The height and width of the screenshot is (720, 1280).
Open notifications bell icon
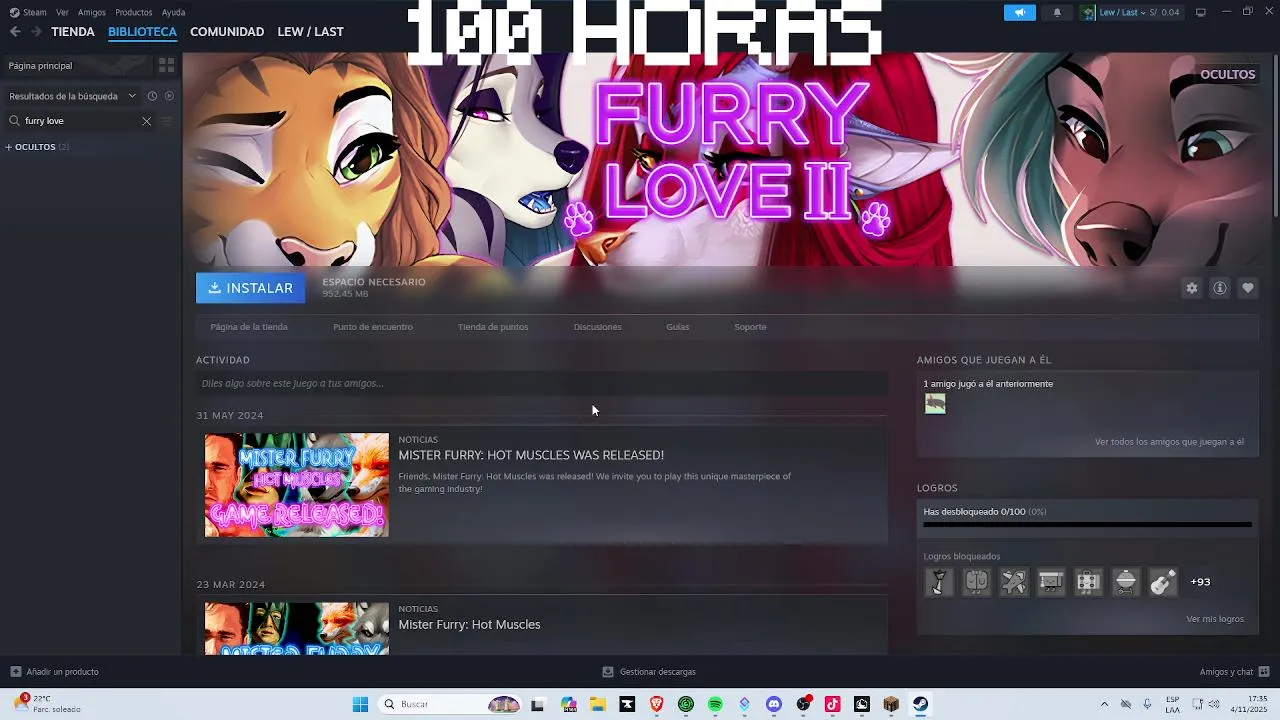pyautogui.click(x=1057, y=12)
